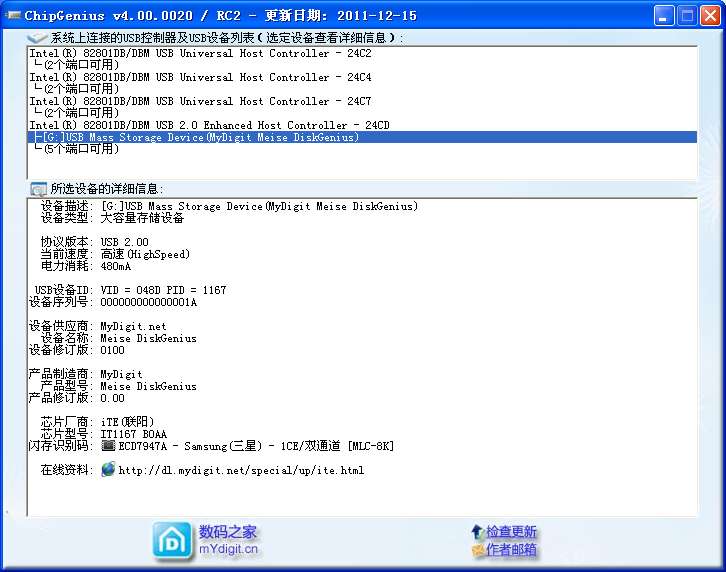Click the author email envelope icon
The height and width of the screenshot is (572, 726).
tap(477, 550)
